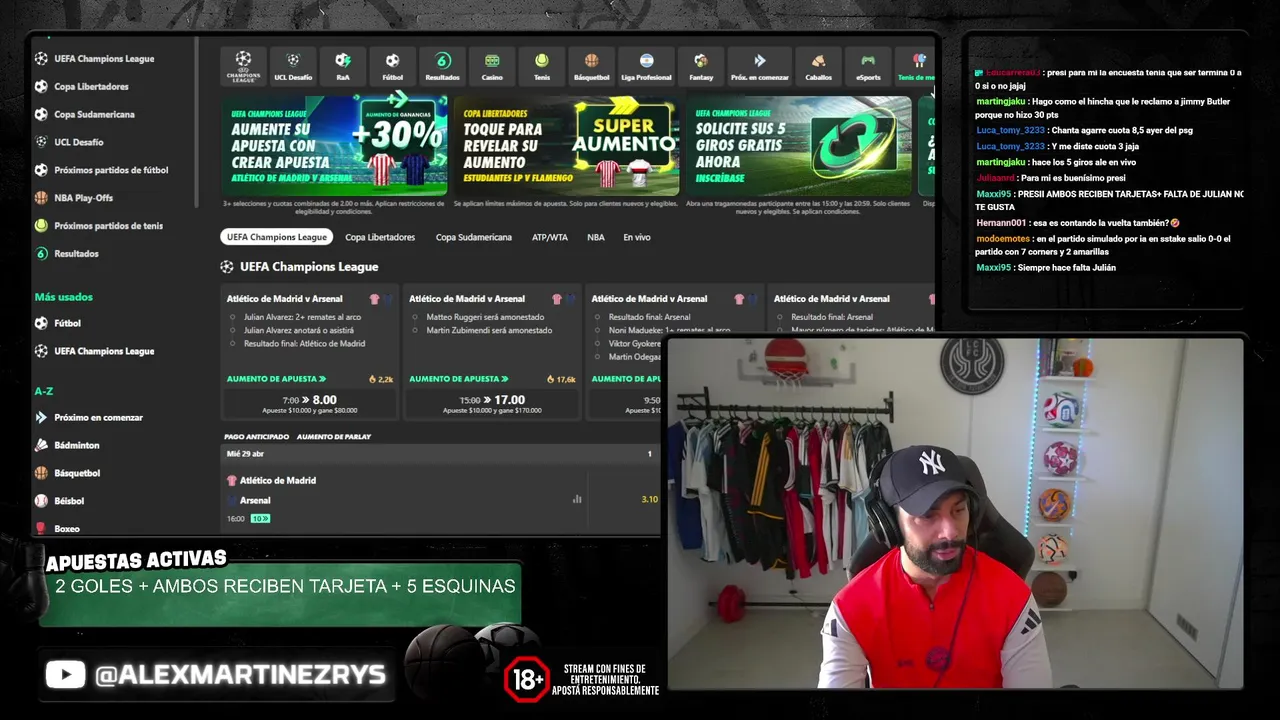
Task: Select the Julian Alvarez 2+ remates al arco pick
Action: pyautogui.click(x=303, y=317)
